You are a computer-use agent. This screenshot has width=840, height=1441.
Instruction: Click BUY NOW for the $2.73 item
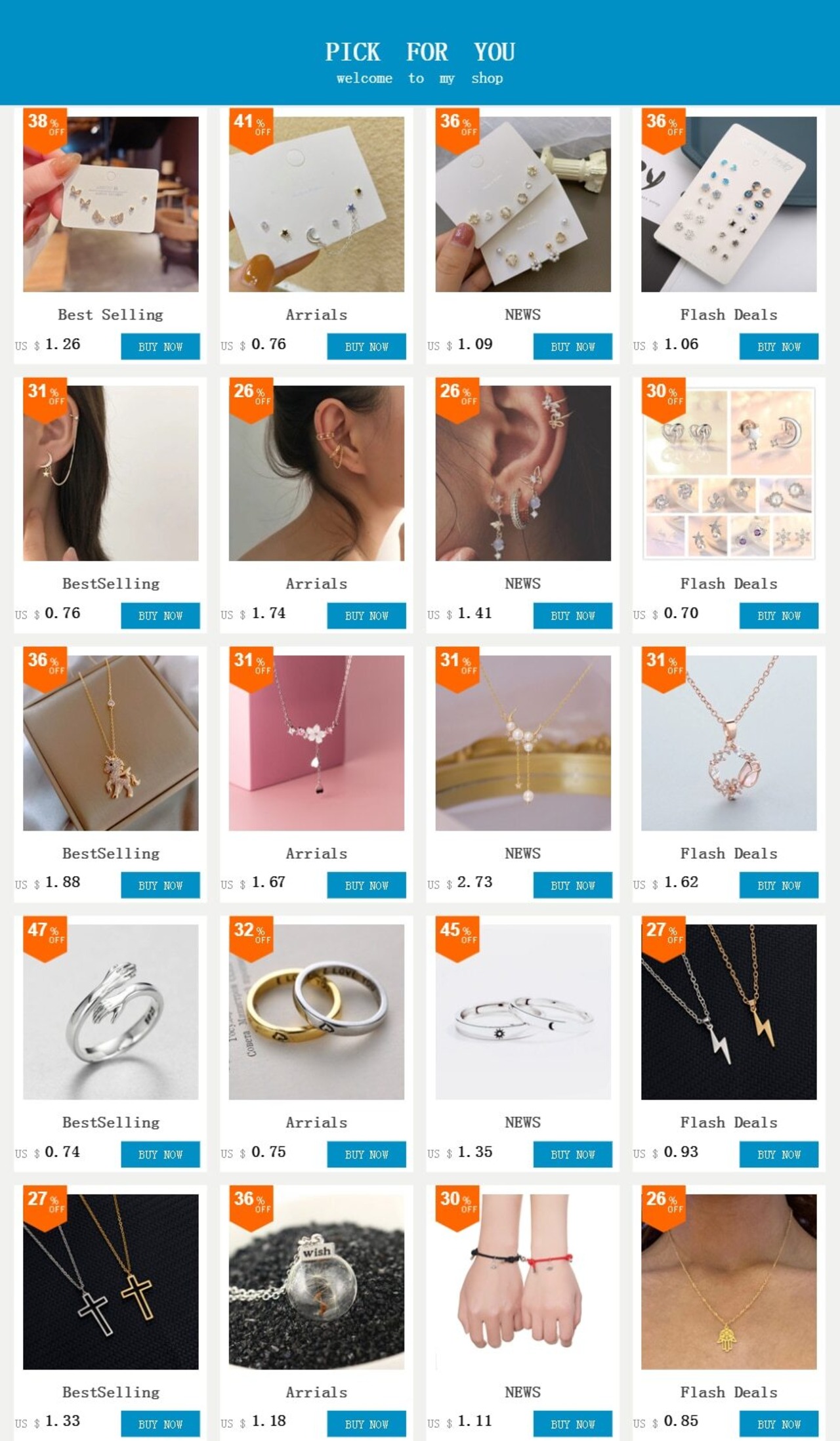point(572,885)
